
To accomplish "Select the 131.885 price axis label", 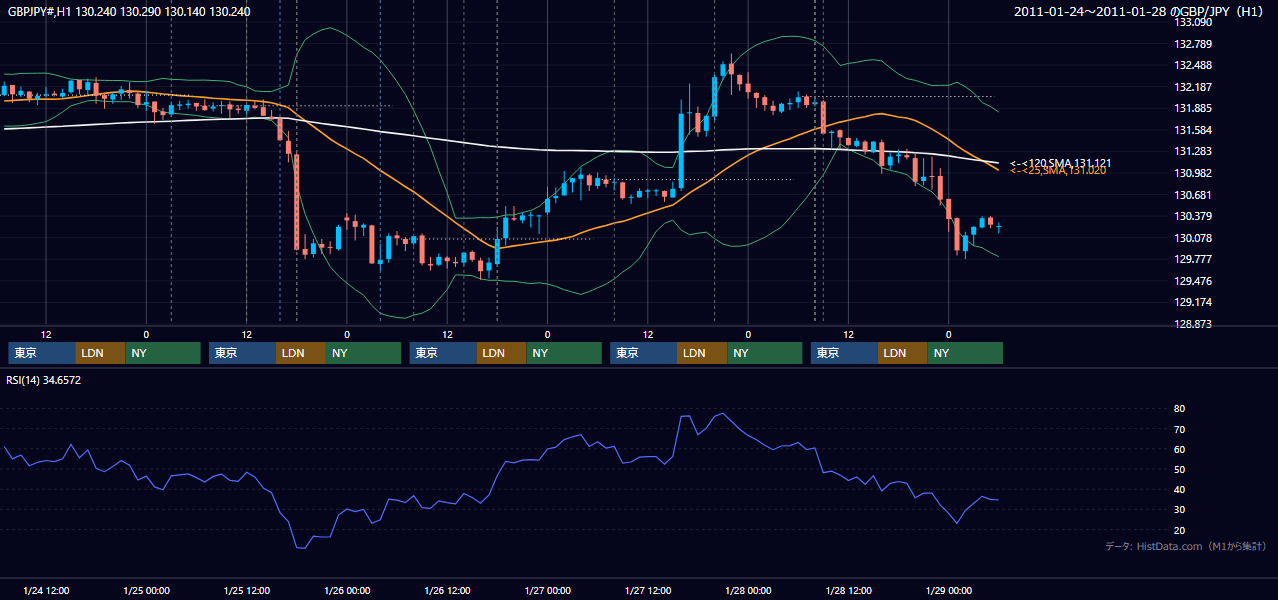I will (x=1194, y=108).
